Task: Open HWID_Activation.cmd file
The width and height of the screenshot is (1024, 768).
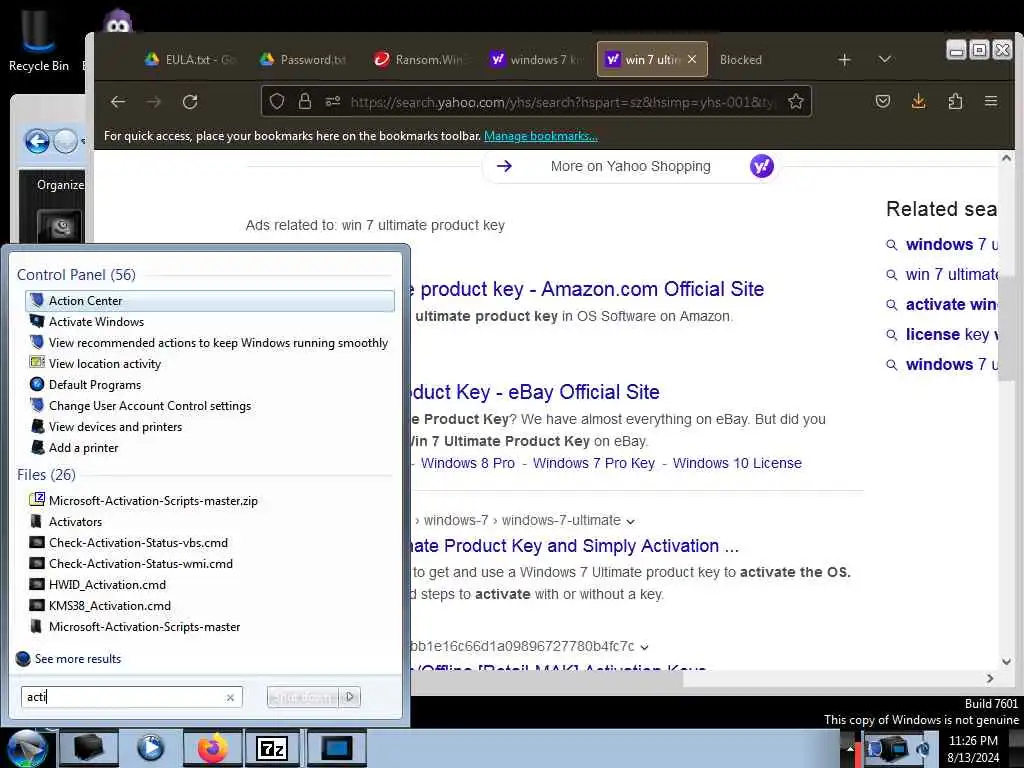Action: pos(210,584)
